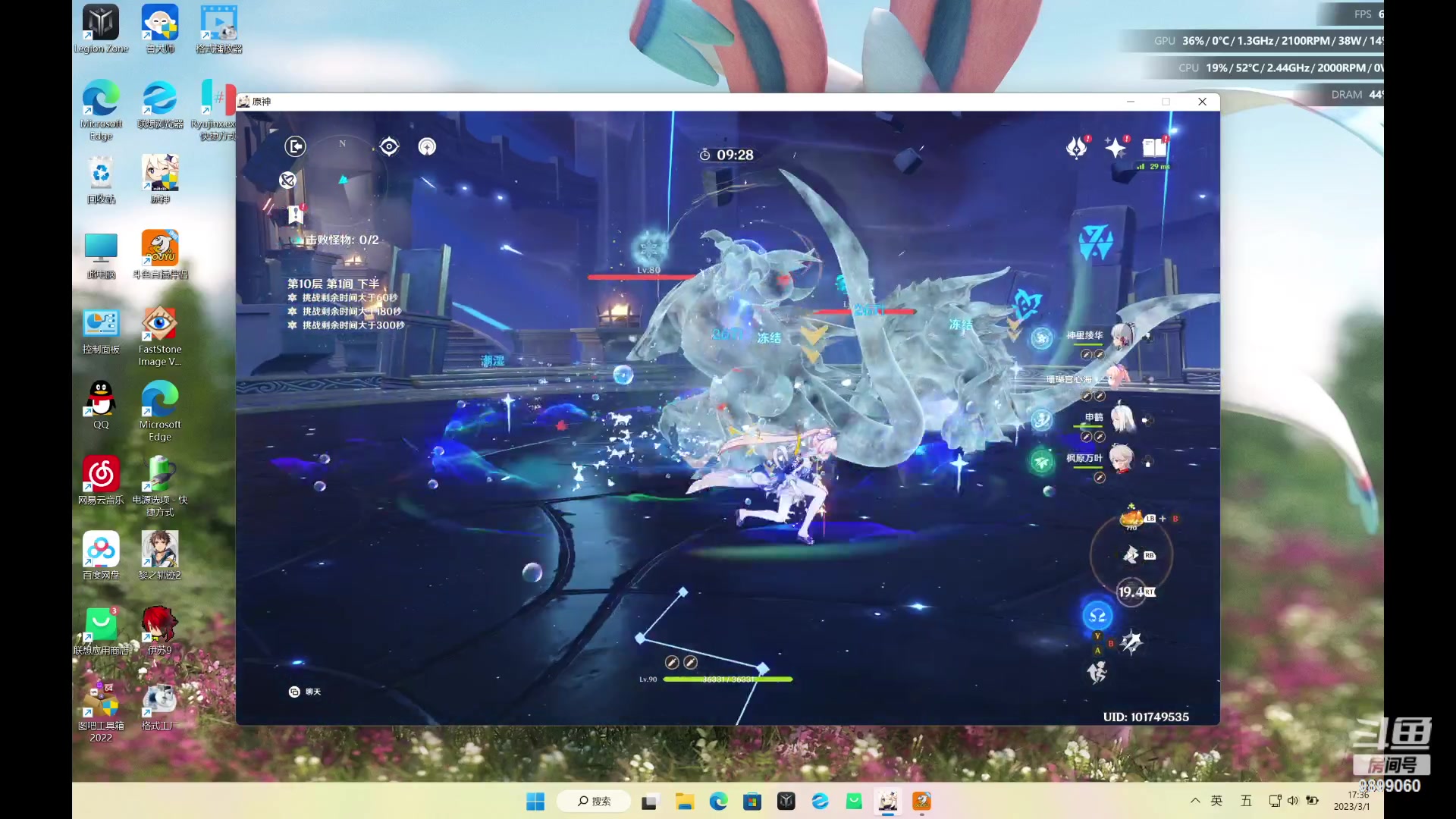Select the Douyu streaming taskbar icon
Screen dimensions: 1456x819
click(921, 802)
